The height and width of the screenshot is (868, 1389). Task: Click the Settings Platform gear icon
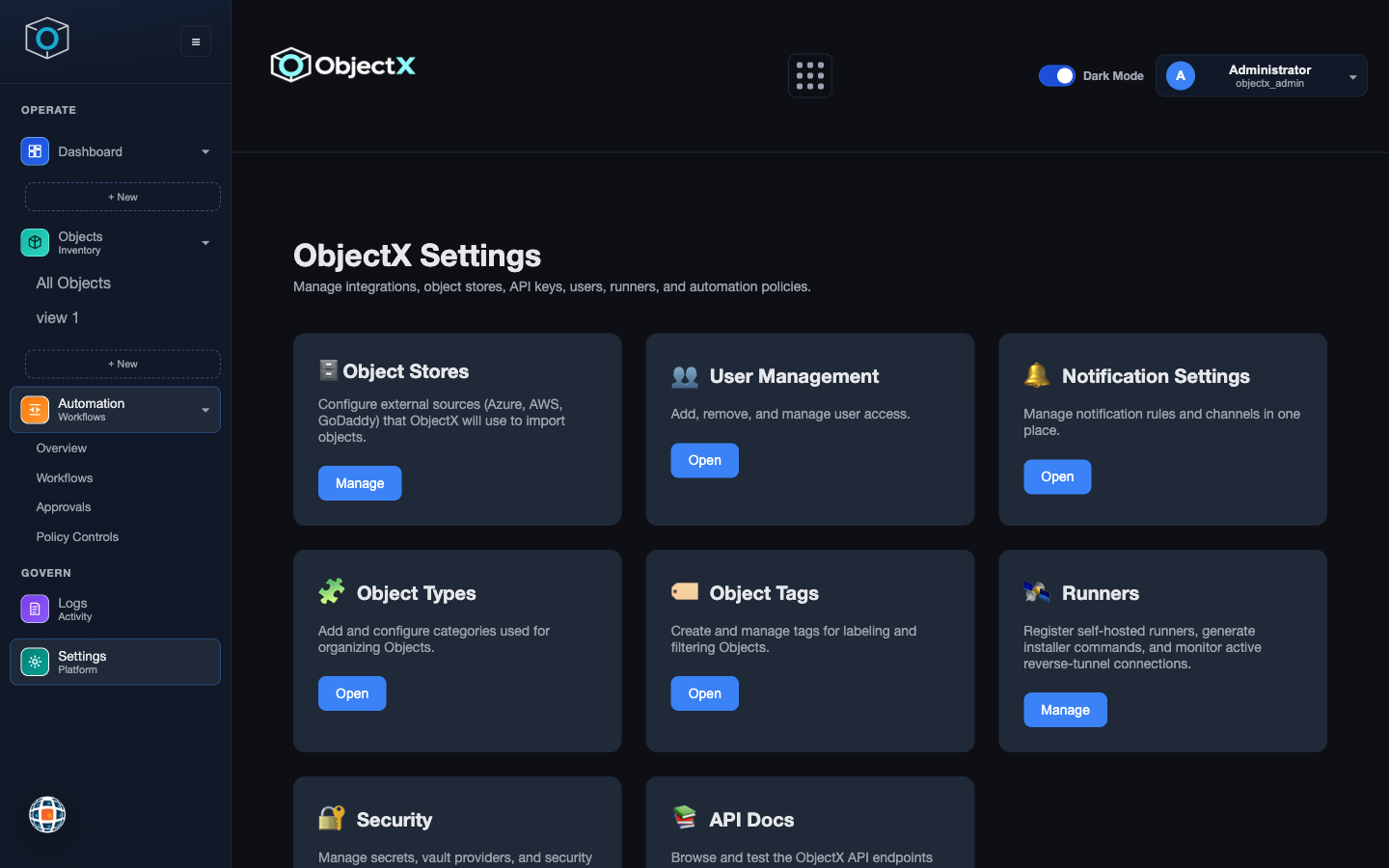(35, 663)
